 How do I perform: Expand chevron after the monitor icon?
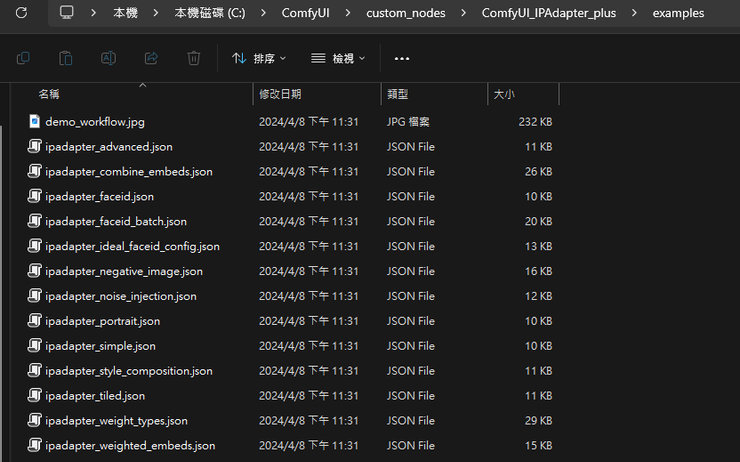(93, 13)
